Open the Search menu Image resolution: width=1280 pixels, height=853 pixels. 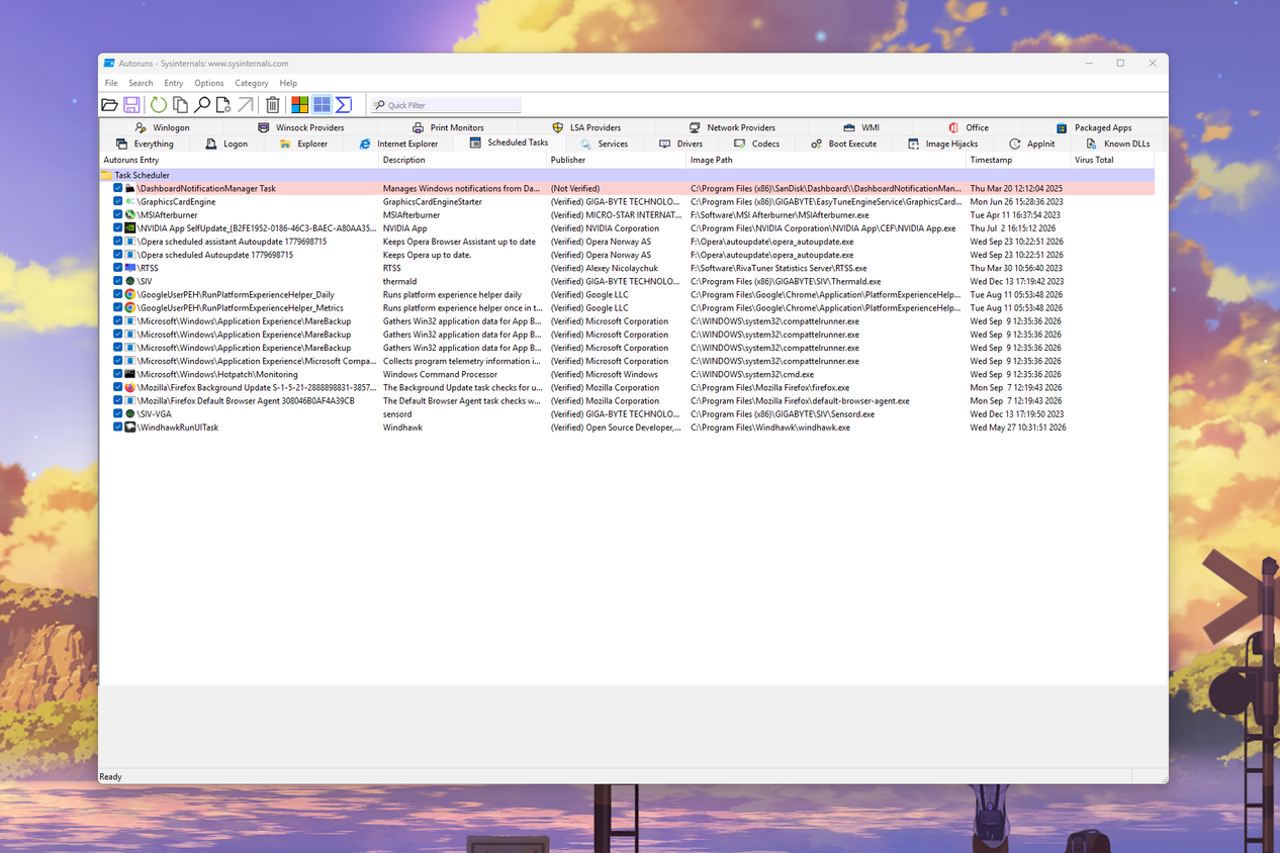141,83
